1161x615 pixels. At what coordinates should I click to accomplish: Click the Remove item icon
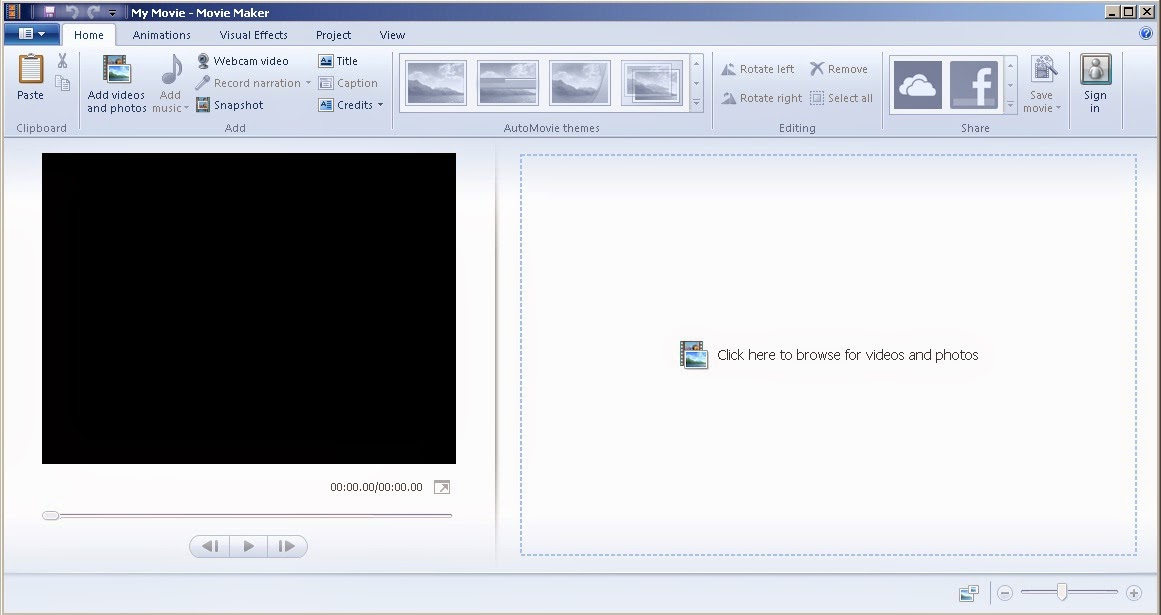tap(838, 68)
